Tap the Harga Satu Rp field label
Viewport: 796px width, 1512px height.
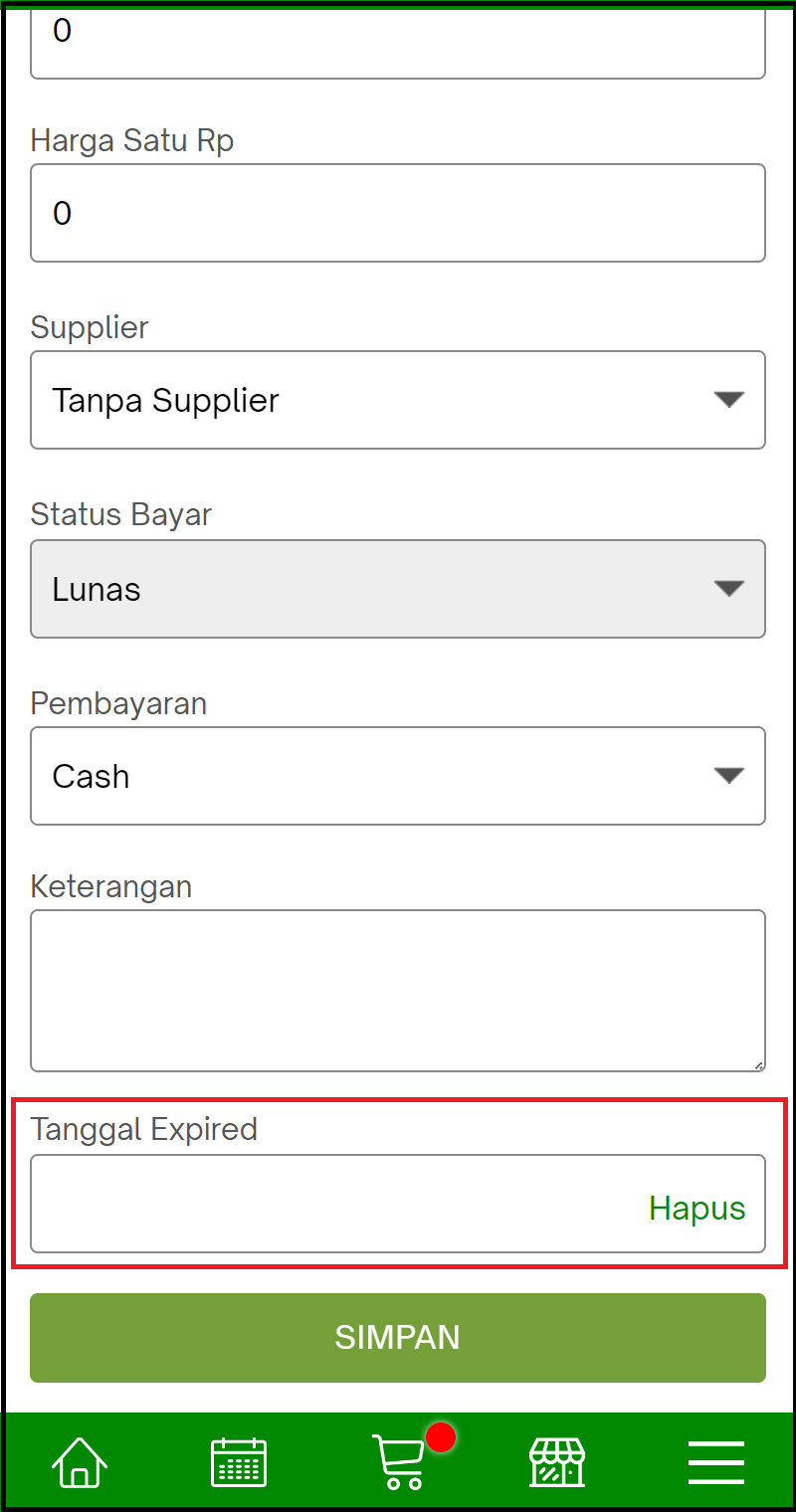tap(132, 140)
